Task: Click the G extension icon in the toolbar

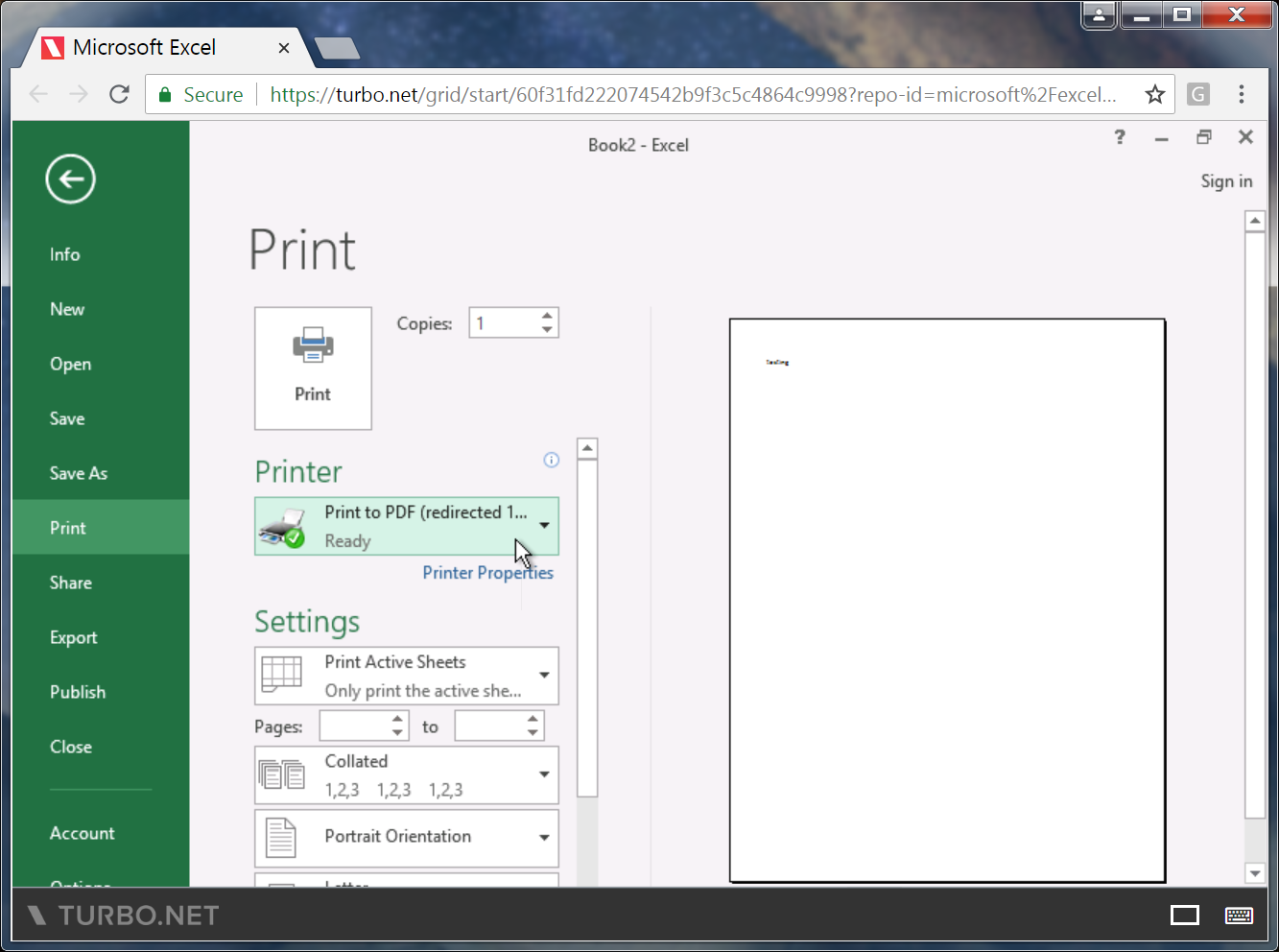Action: (1196, 93)
